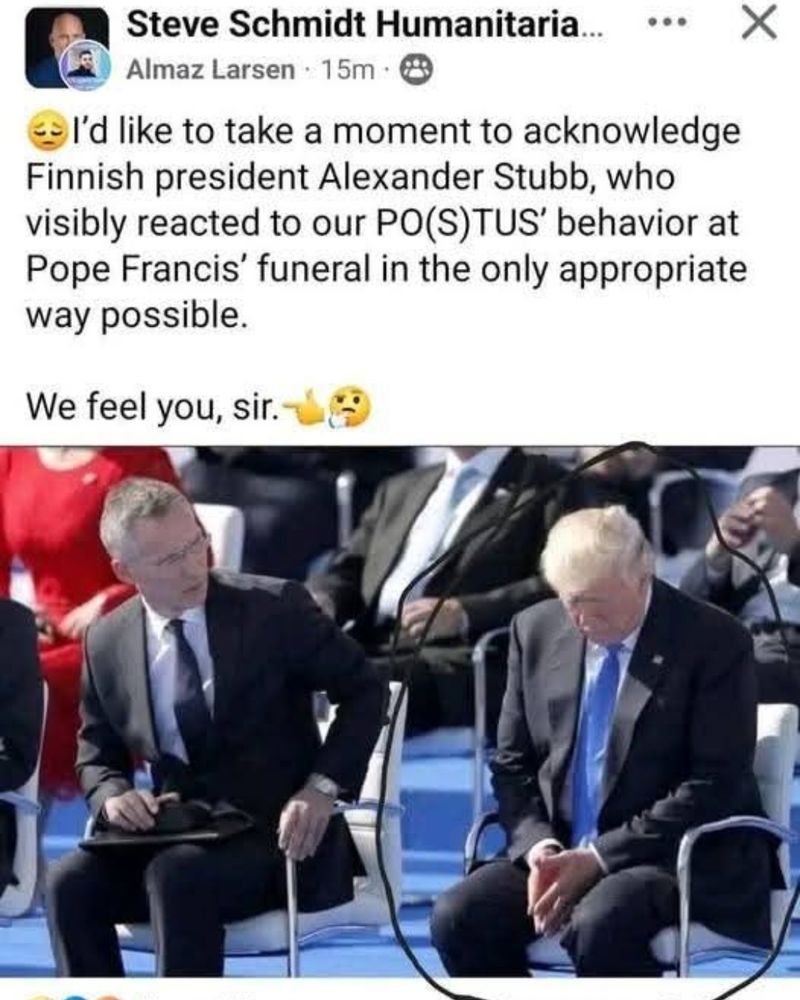Screen dimensions: 800x1000
Task: Open the Steve Schmidt group avatar
Action: 66,48
